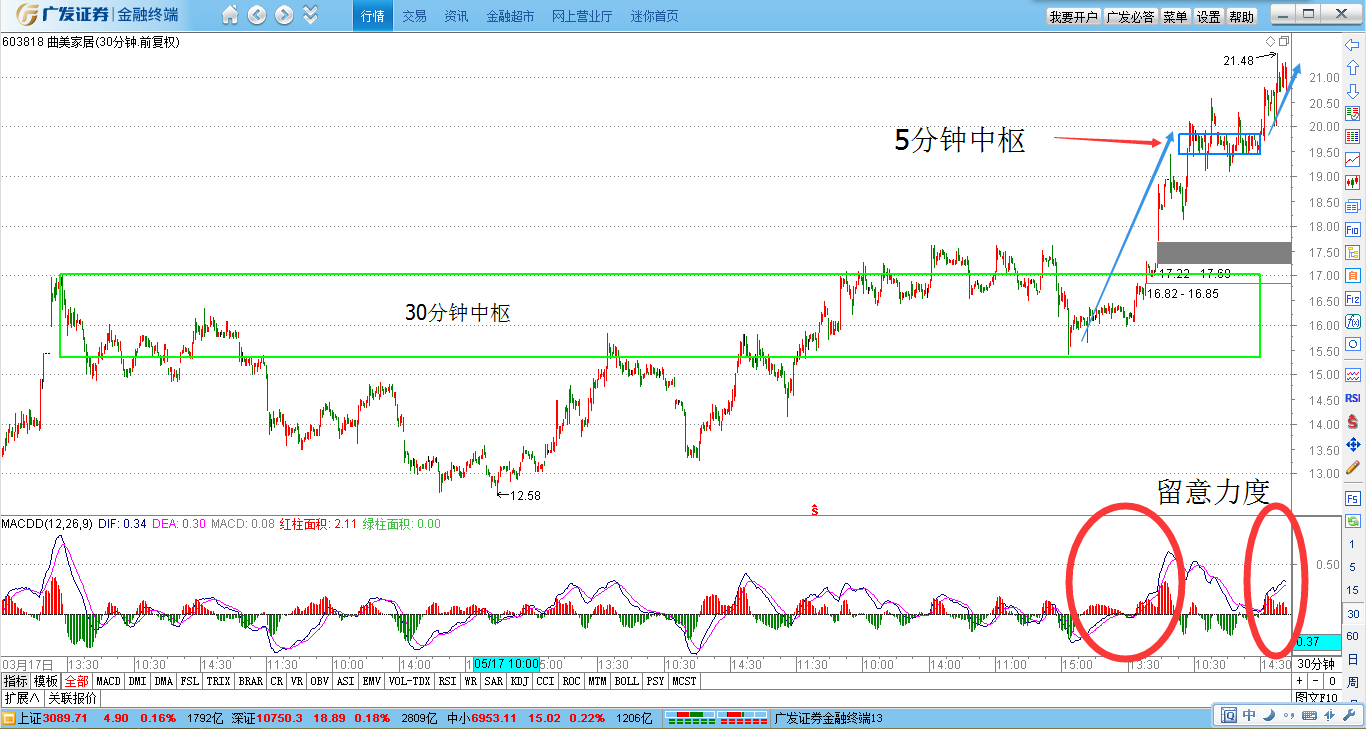Image resolution: width=1366 pixels, height=729 pixels.
Task: Click the up arrow icon in right sidebar
Action: pyautogui.click(x=1353, y=67)
